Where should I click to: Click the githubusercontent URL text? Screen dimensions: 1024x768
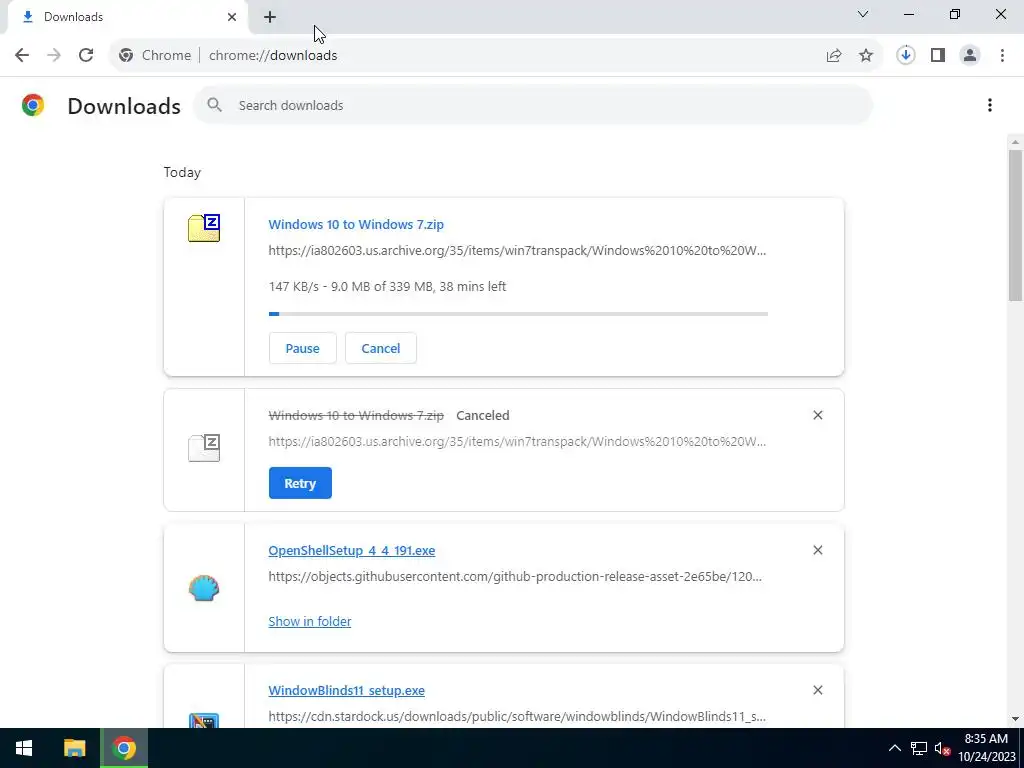[515, 577]
